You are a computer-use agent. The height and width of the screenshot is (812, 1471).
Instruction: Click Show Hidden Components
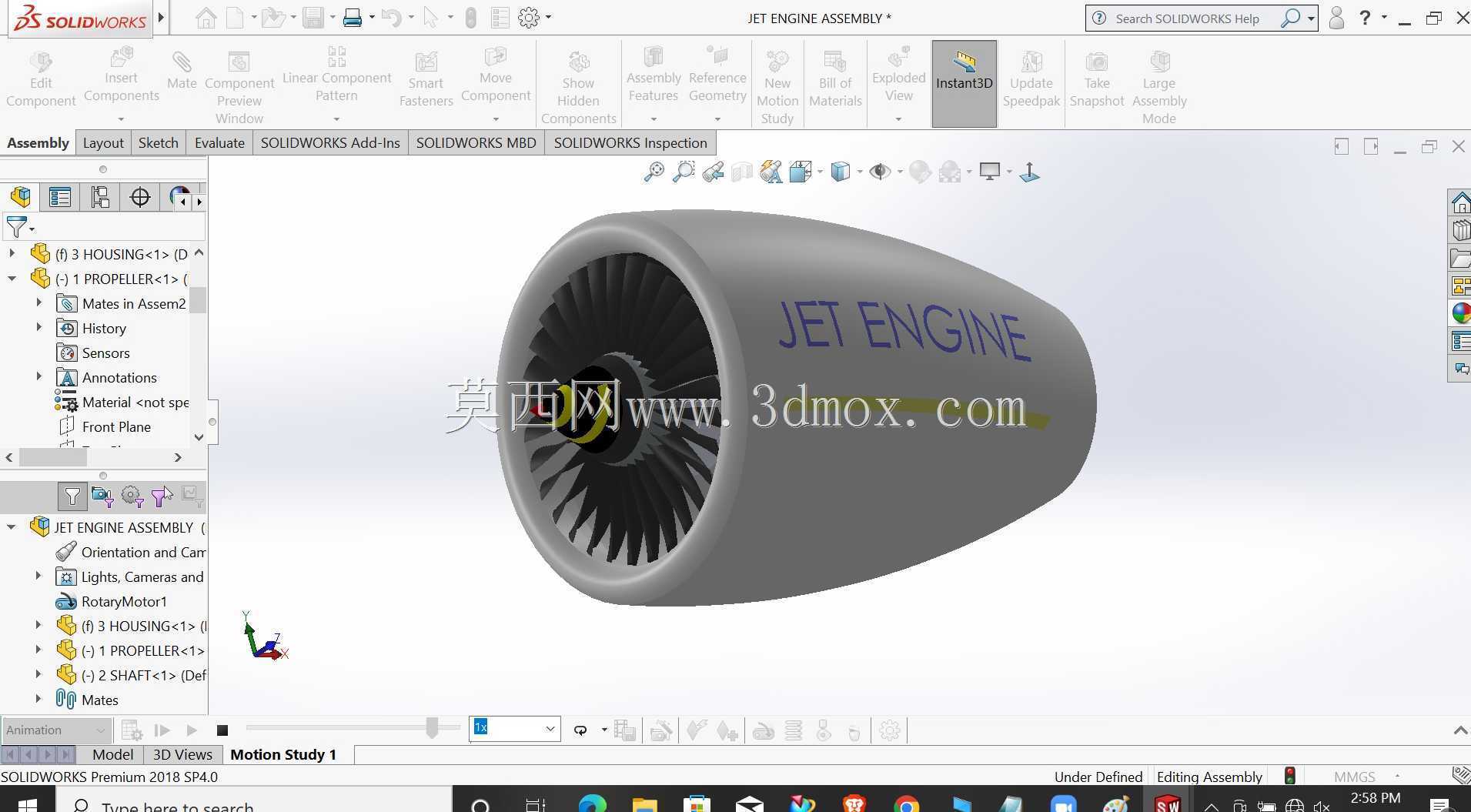point(578,88)
